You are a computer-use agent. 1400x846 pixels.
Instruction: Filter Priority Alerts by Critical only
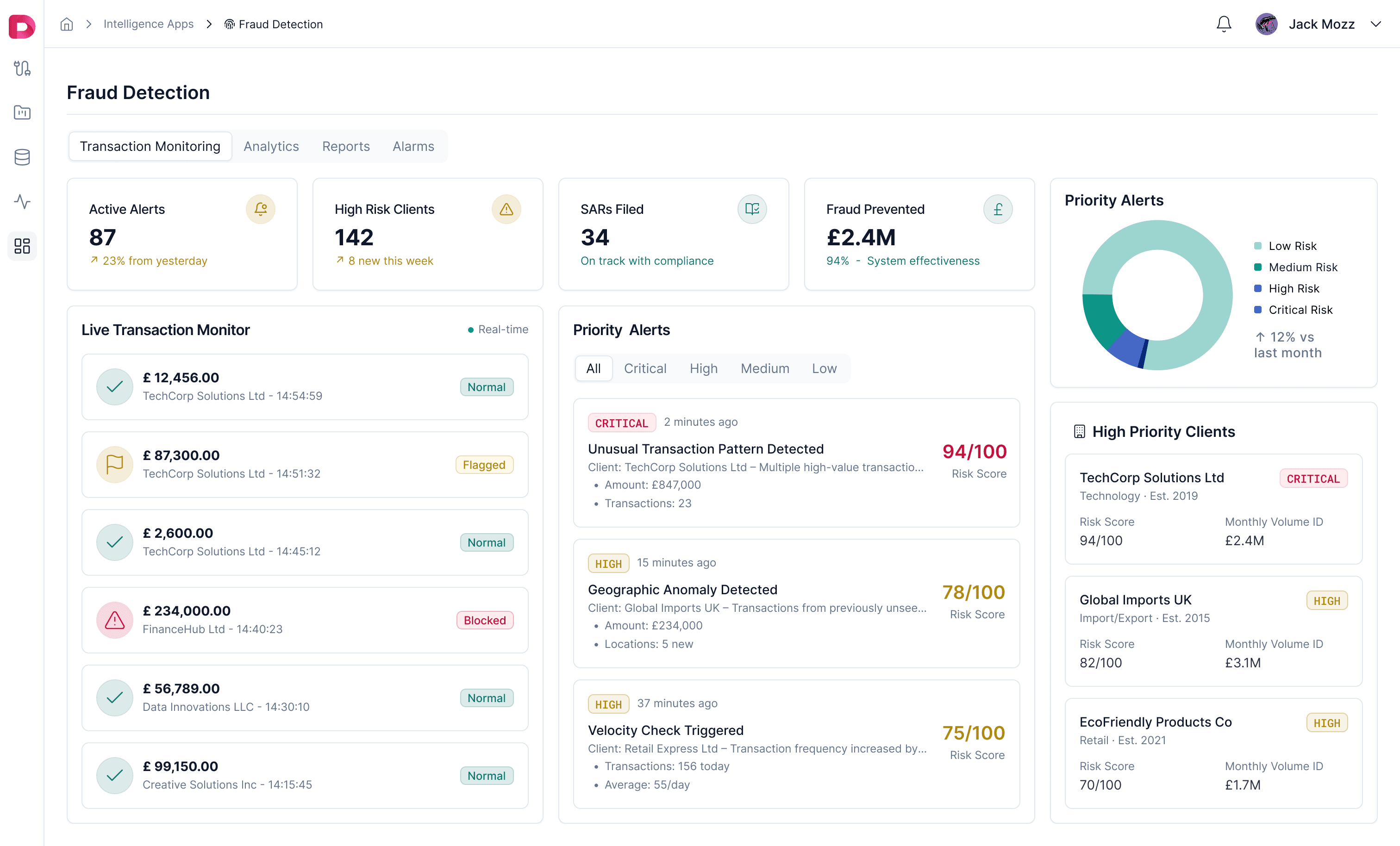(x=645, y=368)
